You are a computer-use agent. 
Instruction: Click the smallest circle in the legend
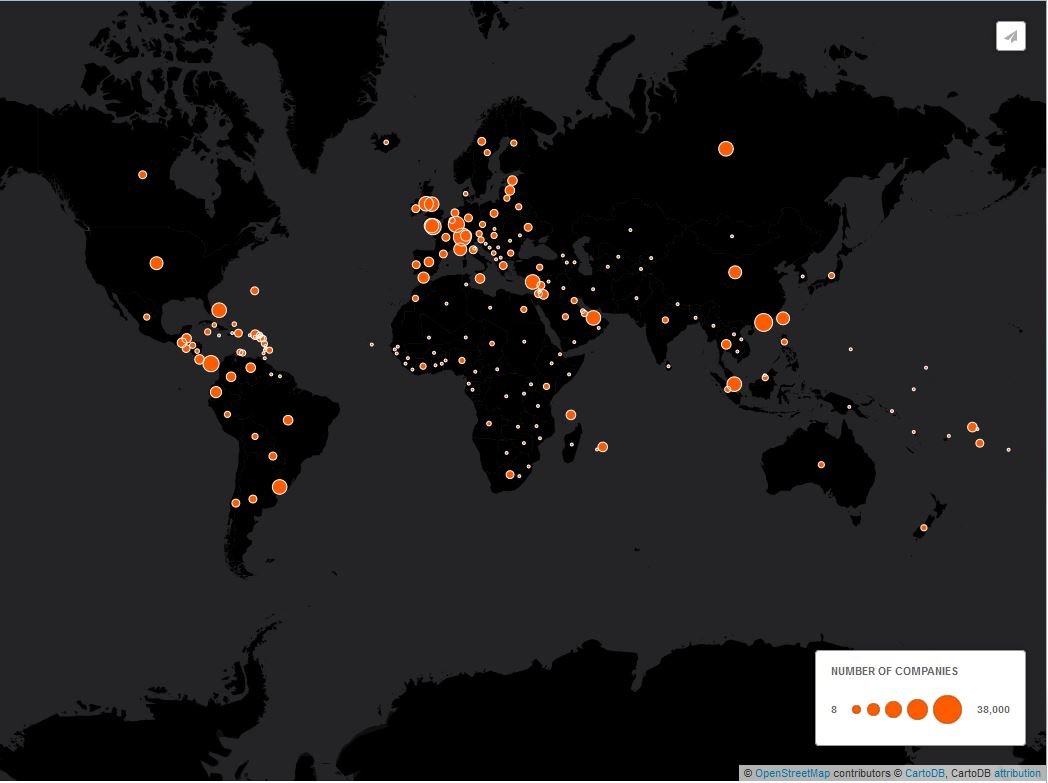tap(856, 710)
